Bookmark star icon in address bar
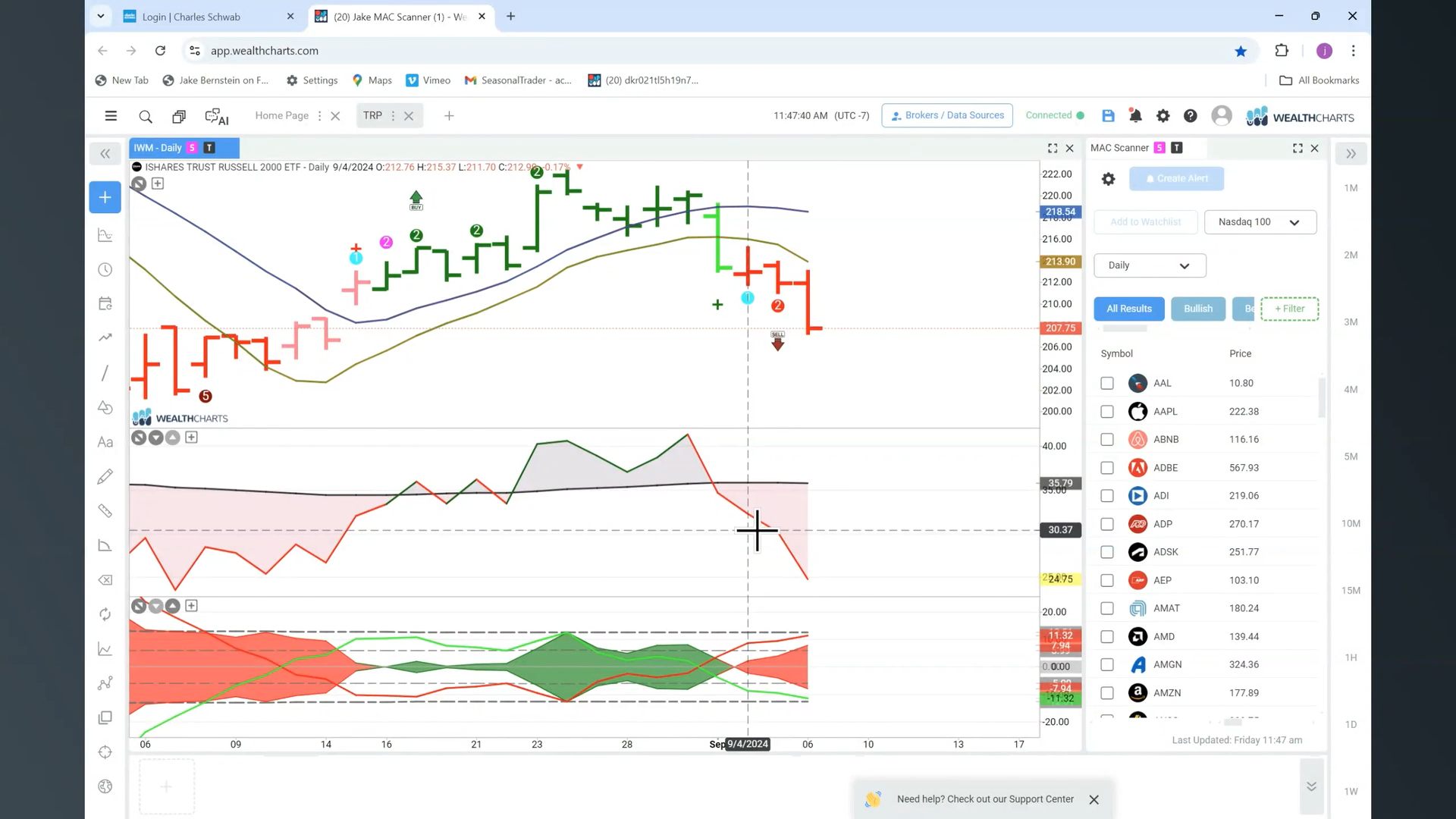Screen dimensions: 1456x819 (1241, 51)
